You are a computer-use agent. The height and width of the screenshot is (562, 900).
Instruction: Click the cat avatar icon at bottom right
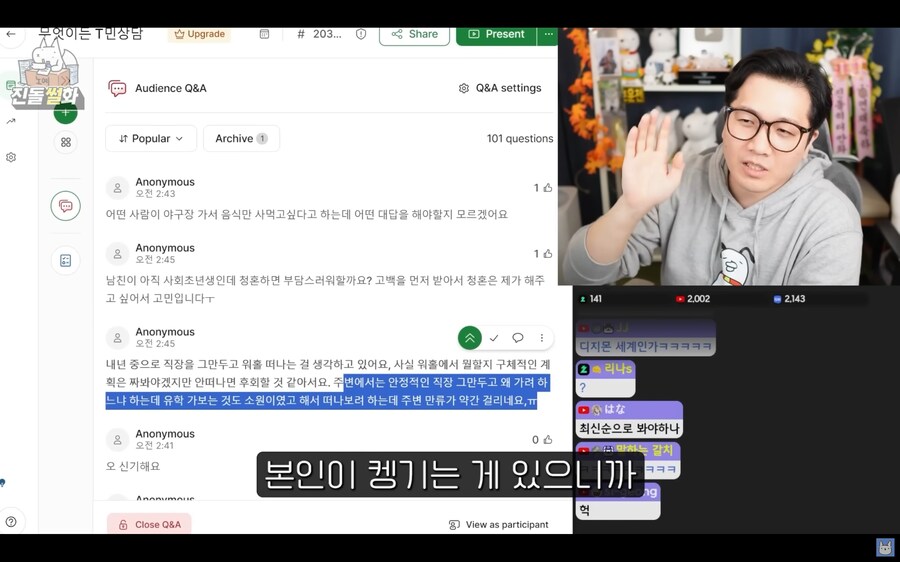point(885,547)
